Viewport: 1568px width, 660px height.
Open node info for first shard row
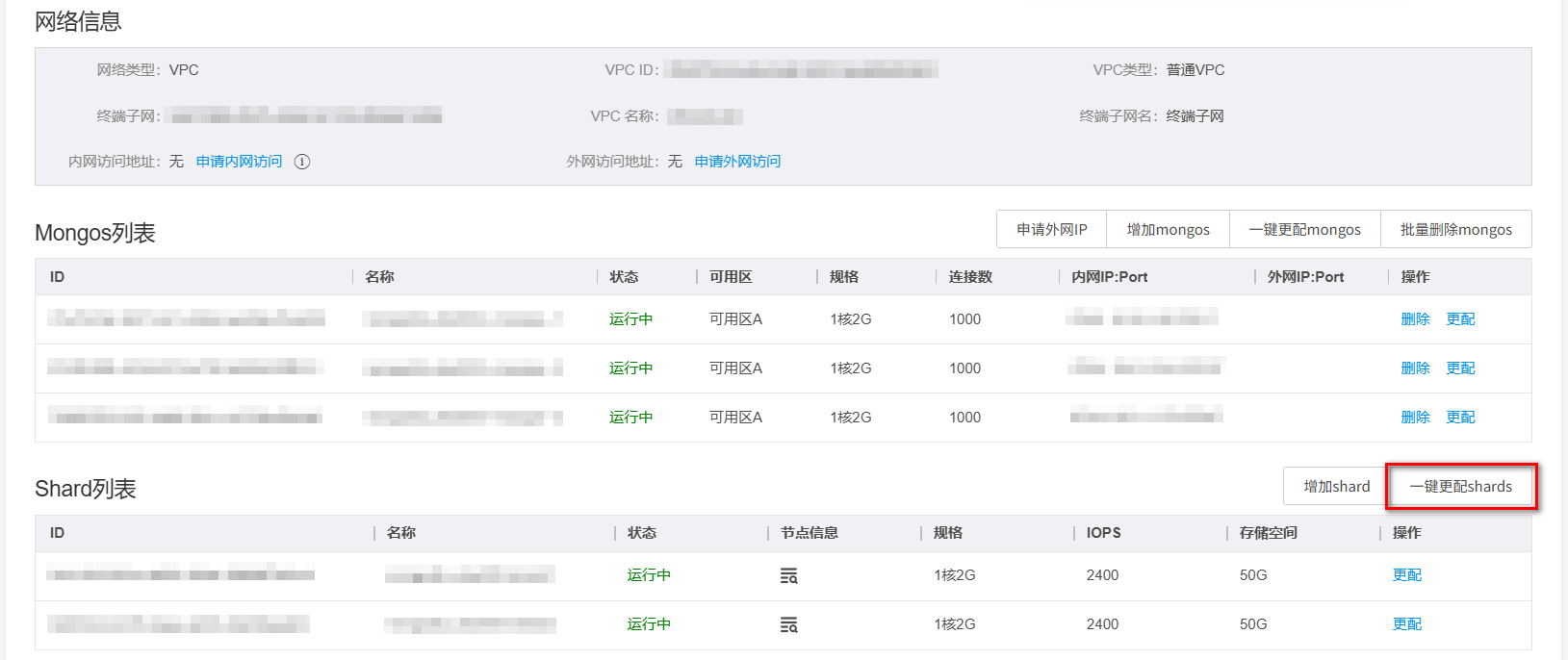point(788,576)
